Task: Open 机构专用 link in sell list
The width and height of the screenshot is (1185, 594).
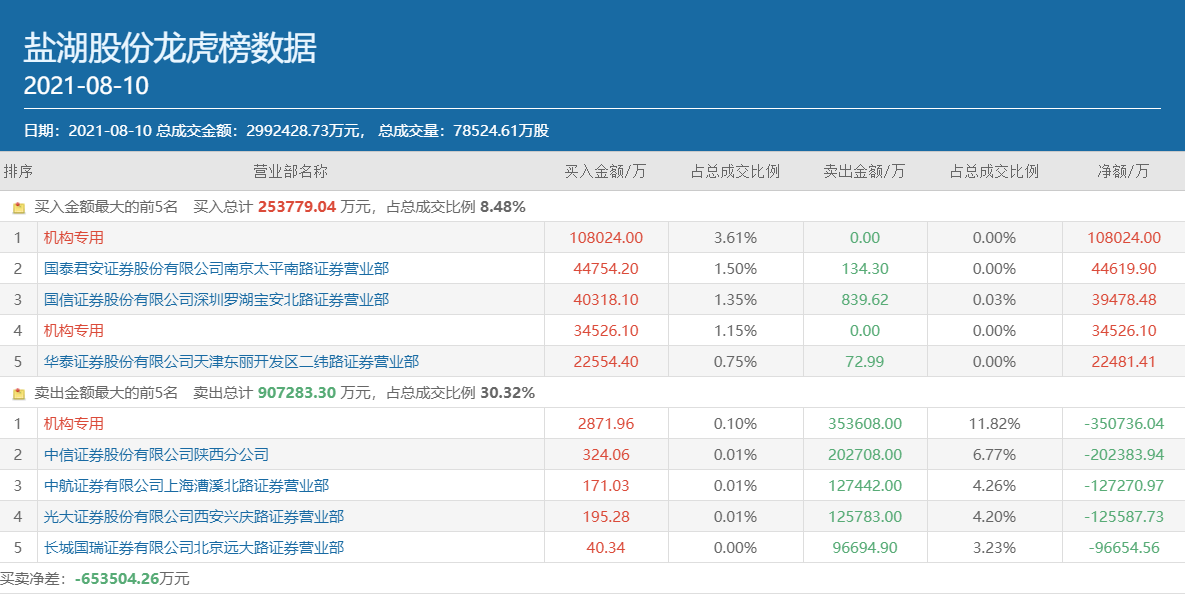Action: pyautogui.click(x=73, y=423)
